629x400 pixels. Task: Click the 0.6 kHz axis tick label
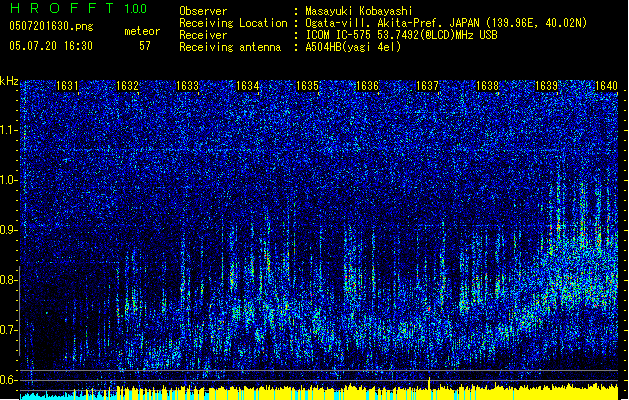(x=9, y=380)
